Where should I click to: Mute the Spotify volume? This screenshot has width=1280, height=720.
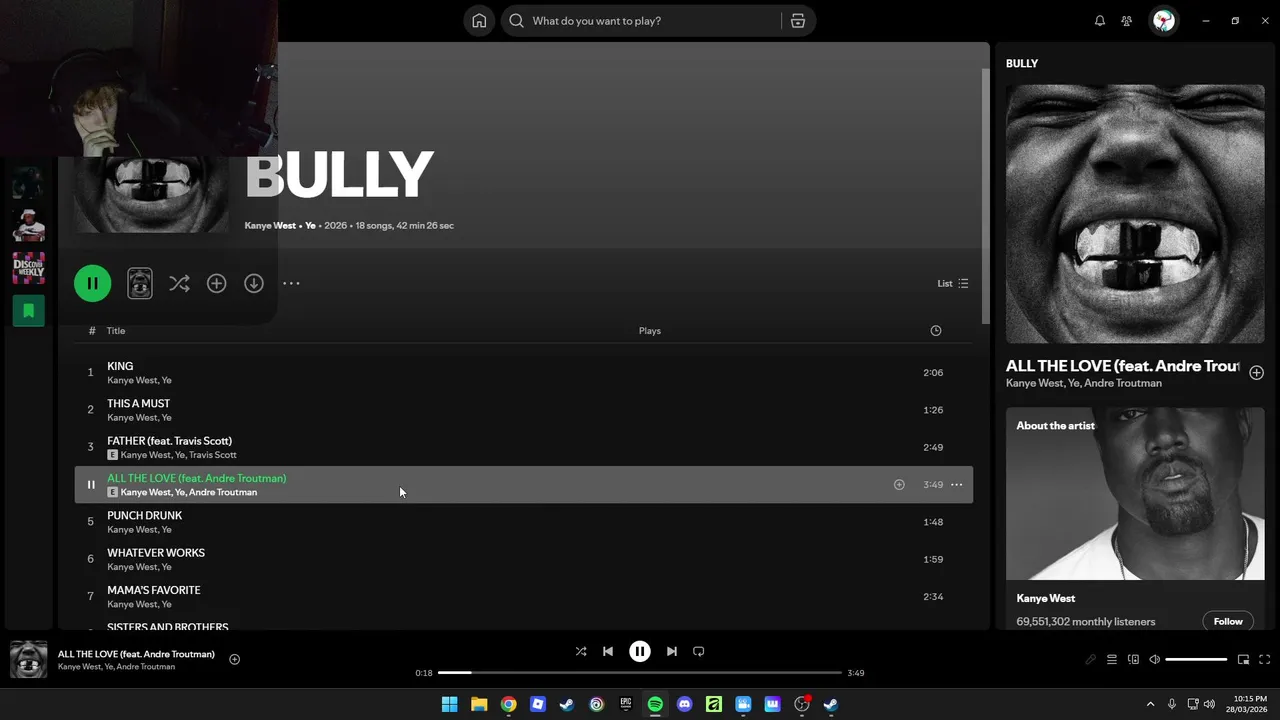coord(1154,660)
